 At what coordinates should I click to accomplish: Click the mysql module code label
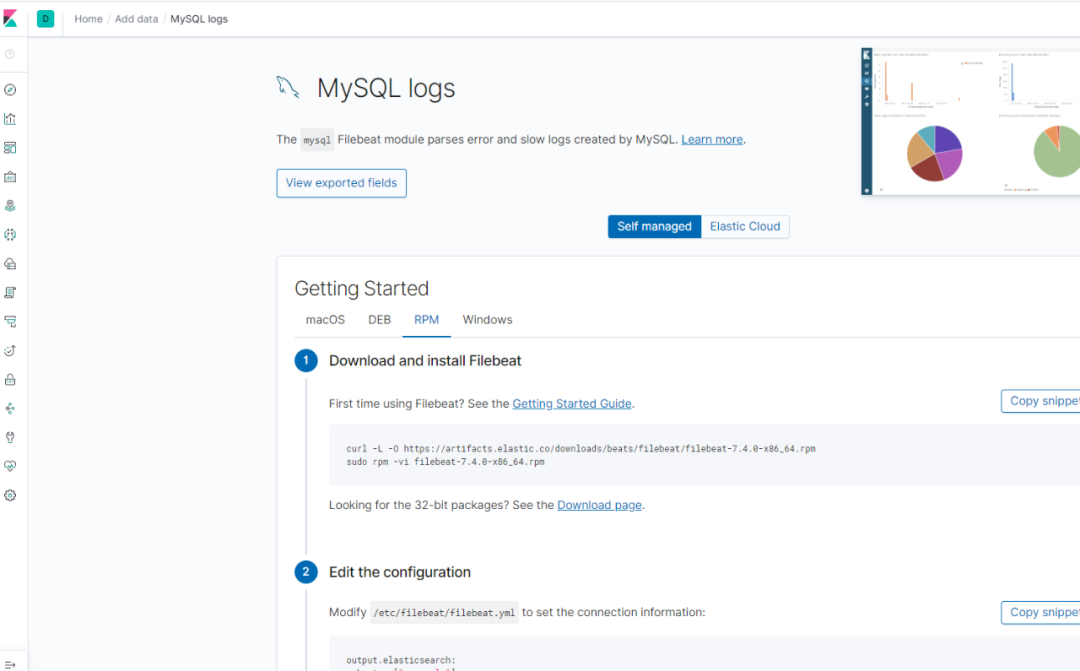[317, 140]
